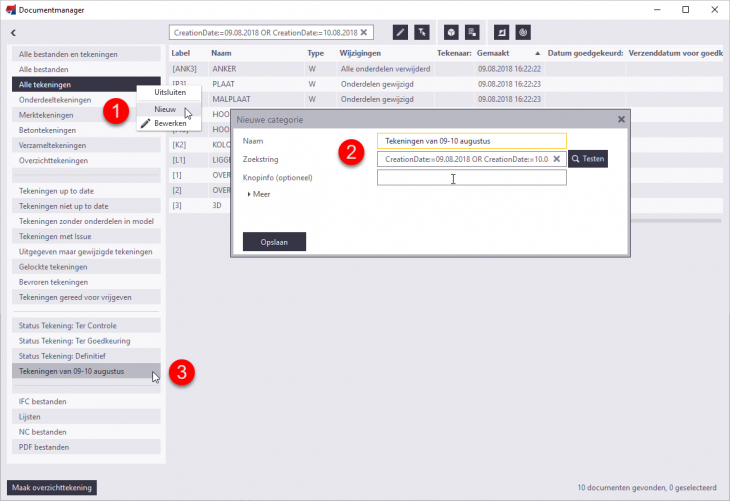Click the pencil edit icon in the toolbar
This screenshot has height=501, width=730.
click(400, 32)
